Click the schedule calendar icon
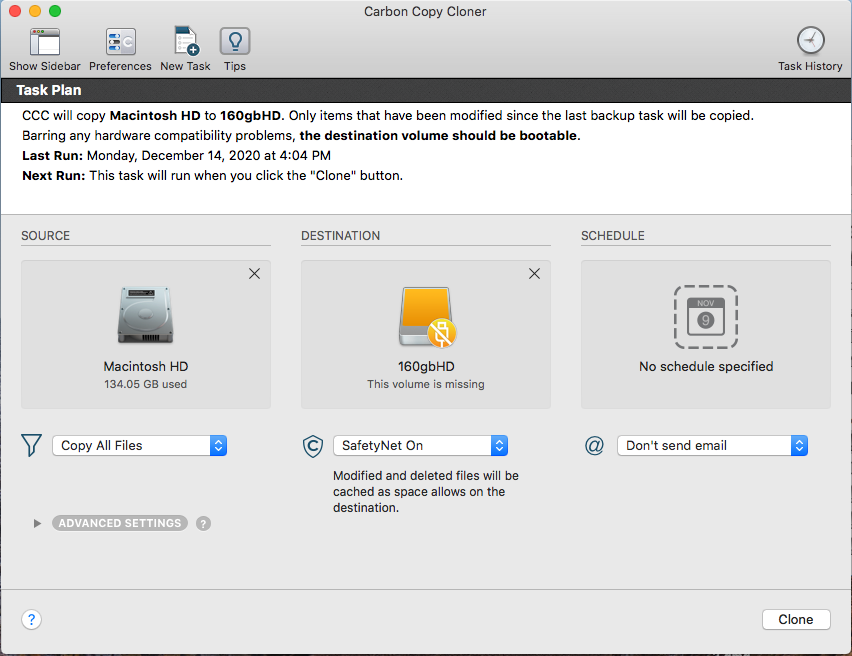The image size is (852, 656). tap(705, 316)
